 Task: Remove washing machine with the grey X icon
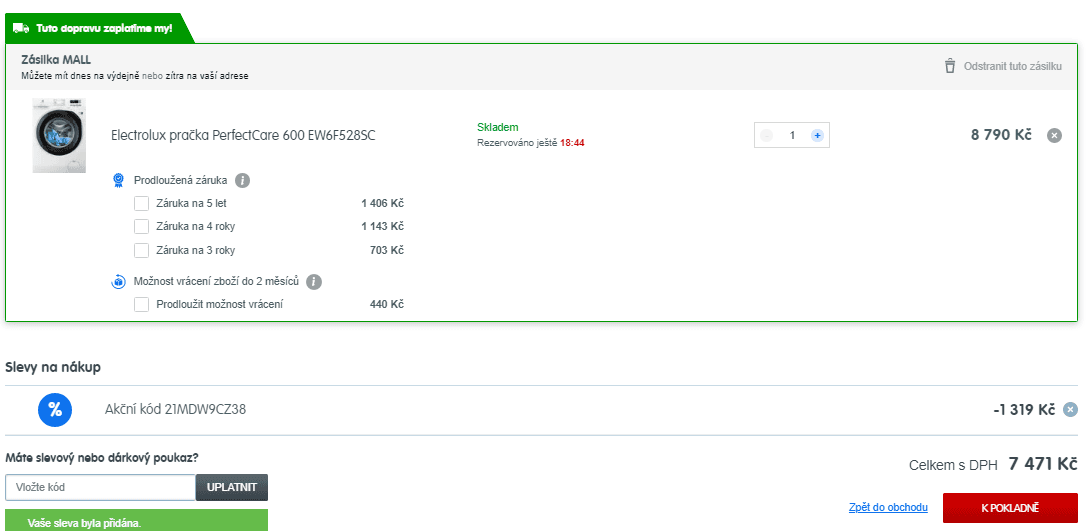point(1054,136)
